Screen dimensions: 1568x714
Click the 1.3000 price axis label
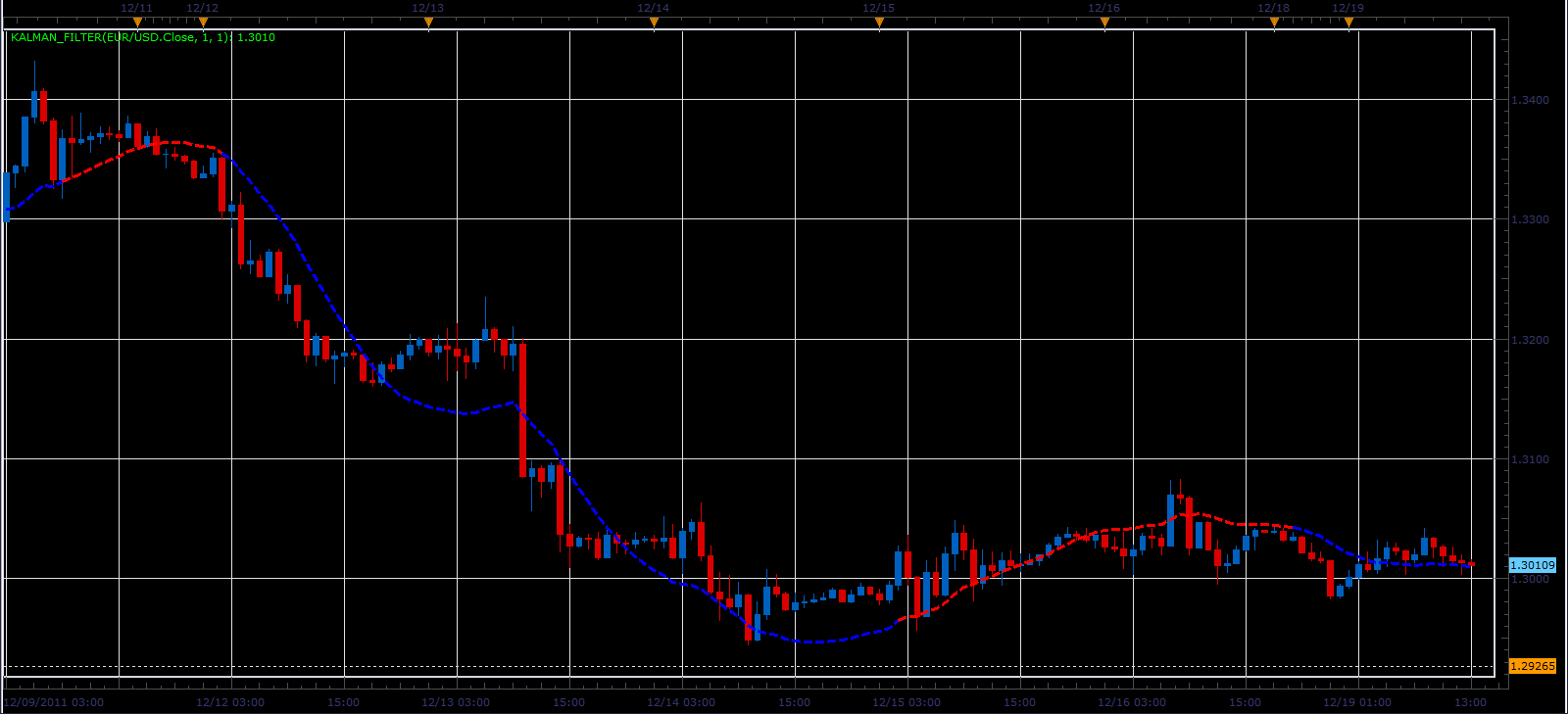[1530, 579]
